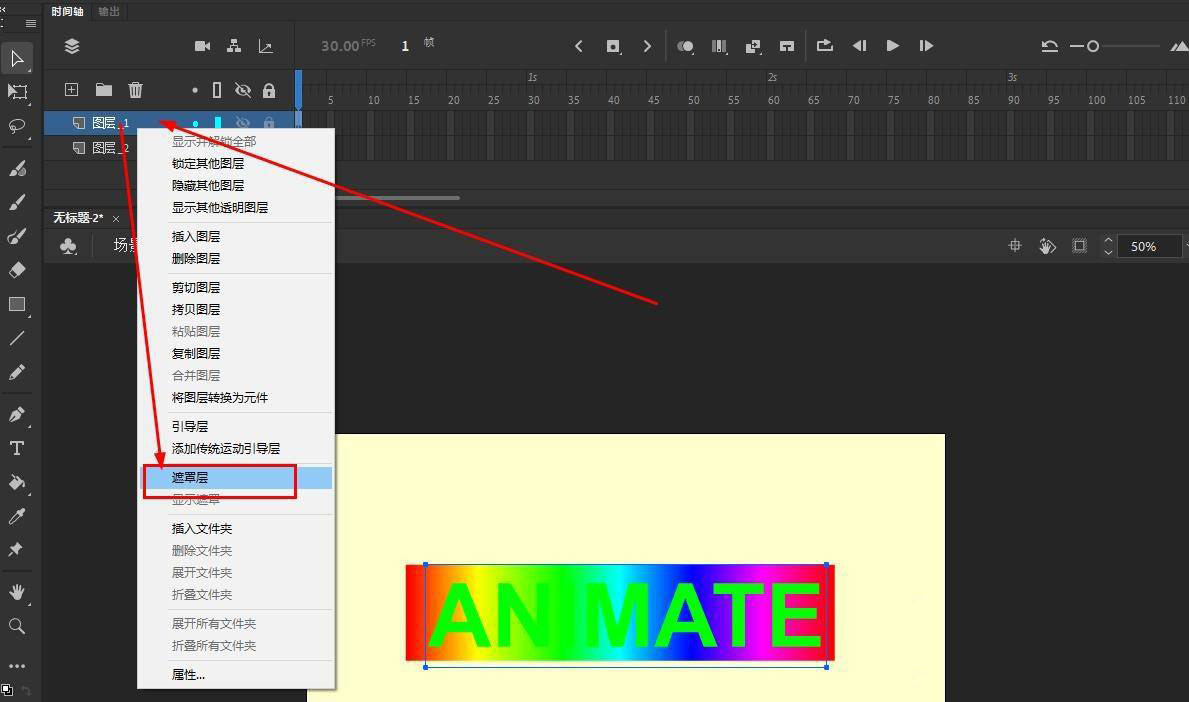Select the 无标题-2* document tab
The width and height of the screenshot is (1189, 702).
(x=78, y=218)
